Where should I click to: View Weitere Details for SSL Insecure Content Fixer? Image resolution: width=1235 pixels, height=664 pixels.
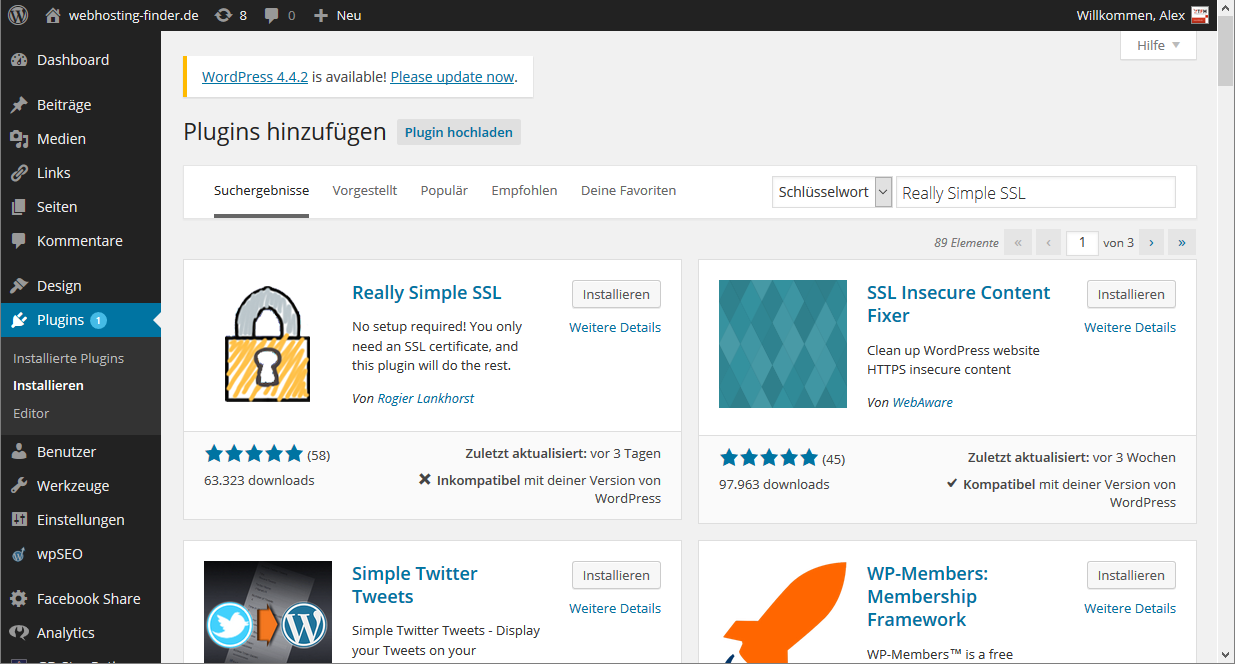[x=1130, y=327]
